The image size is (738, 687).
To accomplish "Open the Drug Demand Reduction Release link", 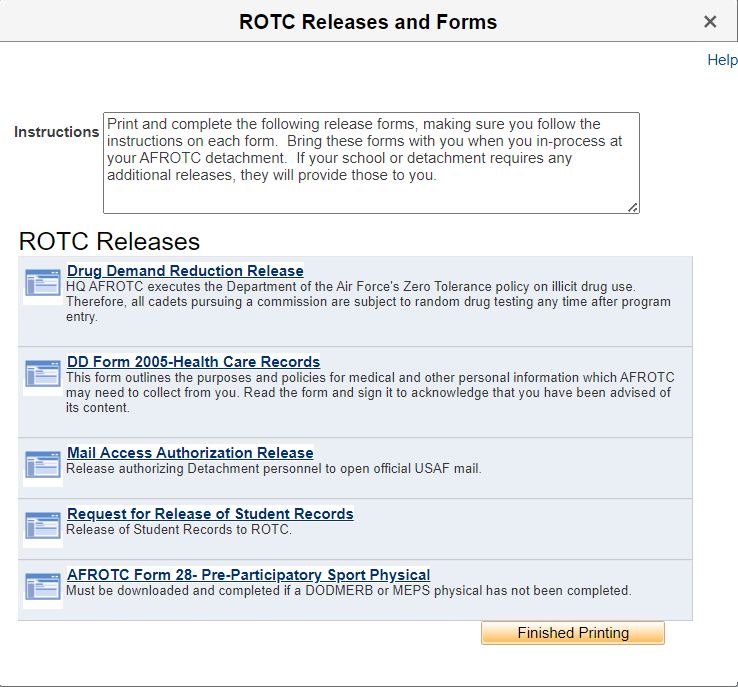I will click(185, 271).
